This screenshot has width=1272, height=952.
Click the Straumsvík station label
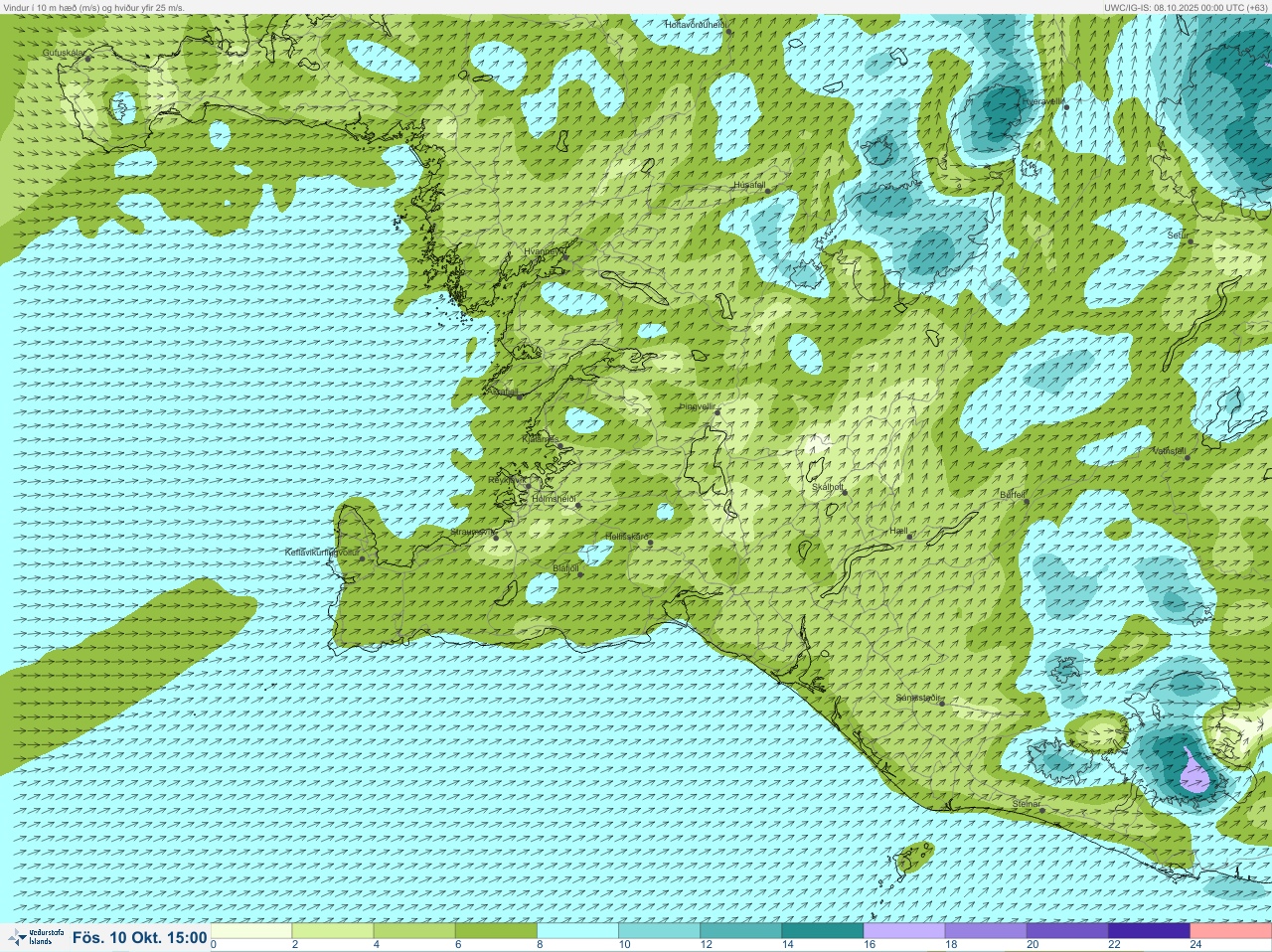474,532
